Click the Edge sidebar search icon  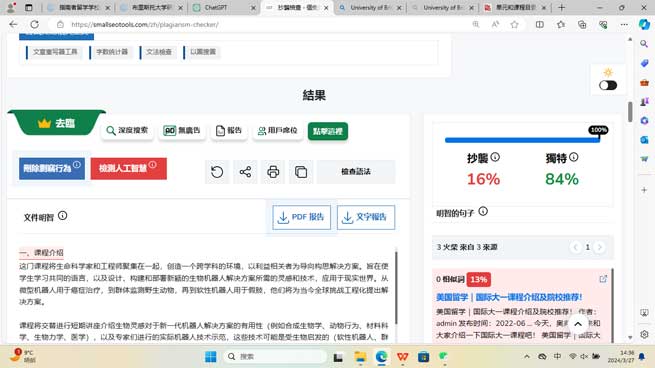point(644,43)
